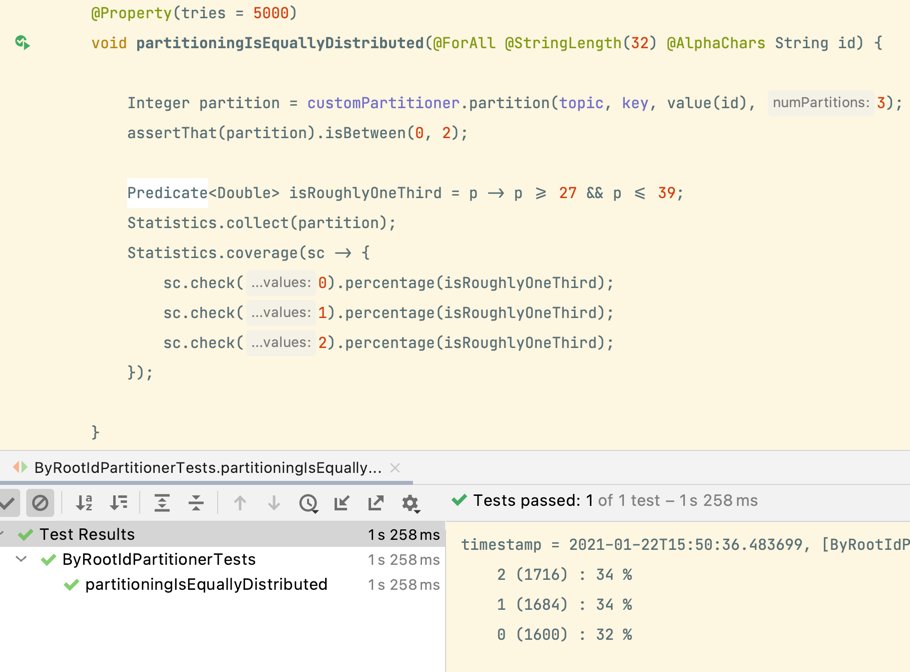This screenshot has width=910, height=672.
Task: Toggle show passed tests checkmark button
Action: 8,503
